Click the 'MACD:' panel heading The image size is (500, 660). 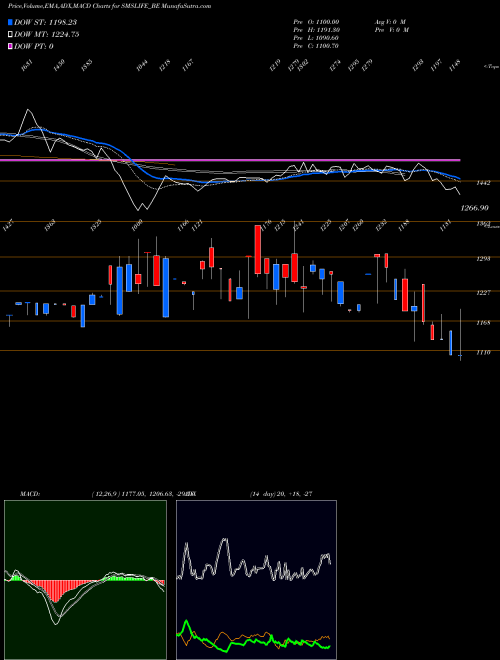click(30, 494)
